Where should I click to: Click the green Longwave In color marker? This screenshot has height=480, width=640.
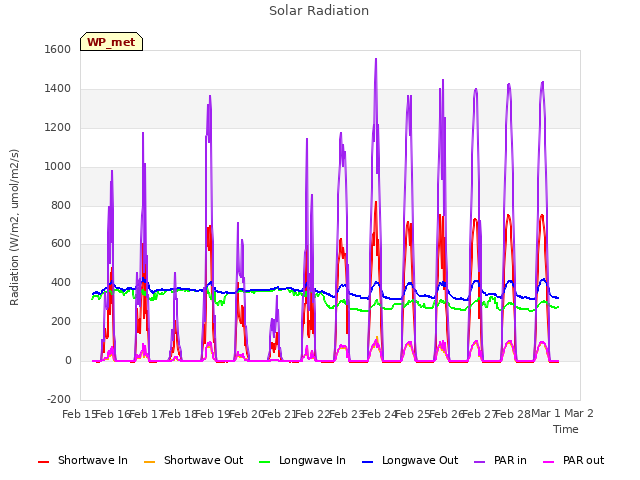click(265, 462)
